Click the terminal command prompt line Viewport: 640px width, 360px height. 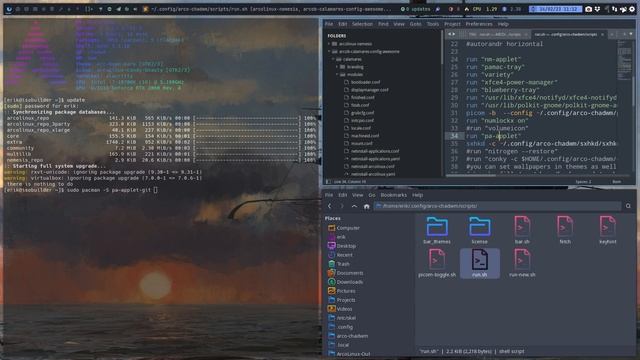(x=80, y=190)
